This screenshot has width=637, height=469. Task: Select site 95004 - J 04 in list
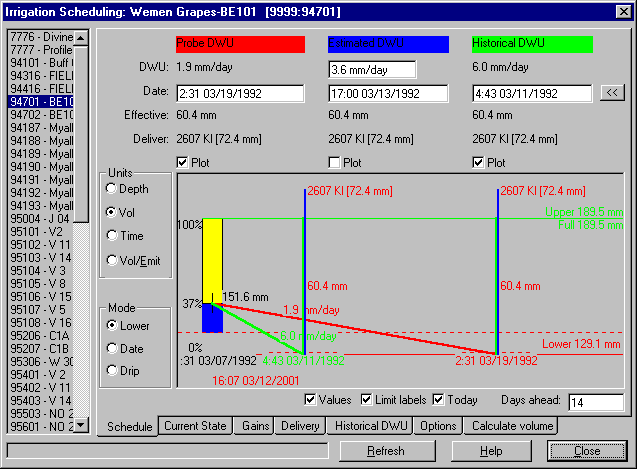pyautogui.click(x=41, y=219)
